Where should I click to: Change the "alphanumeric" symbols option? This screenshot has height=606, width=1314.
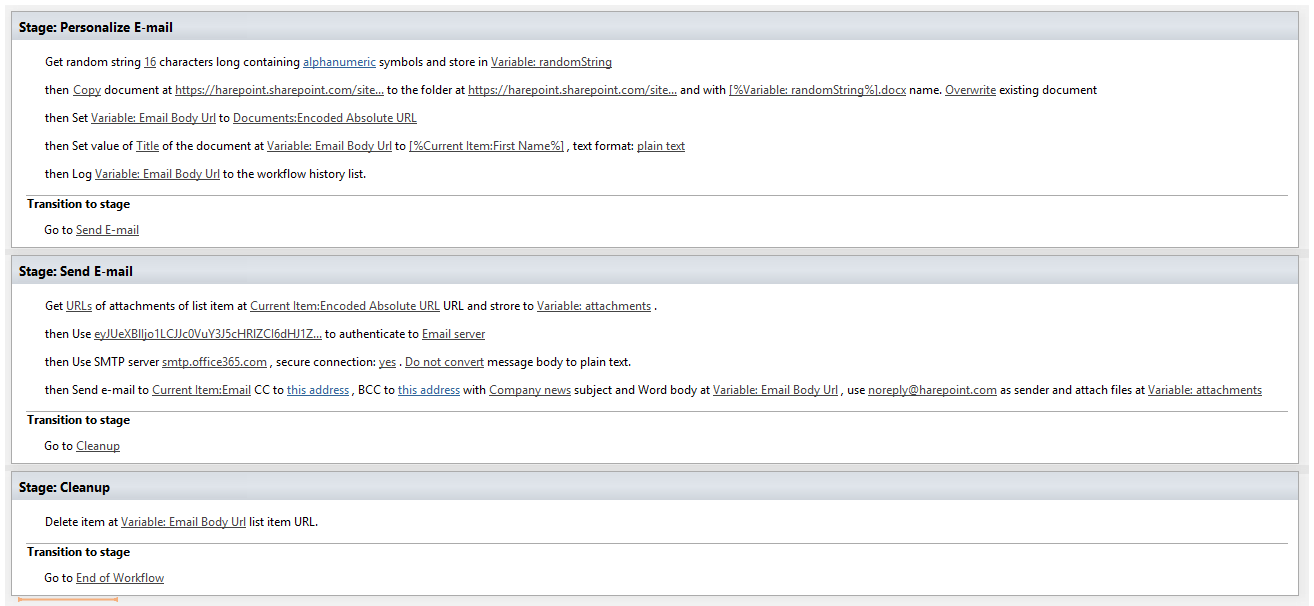[x=339, y=62]
